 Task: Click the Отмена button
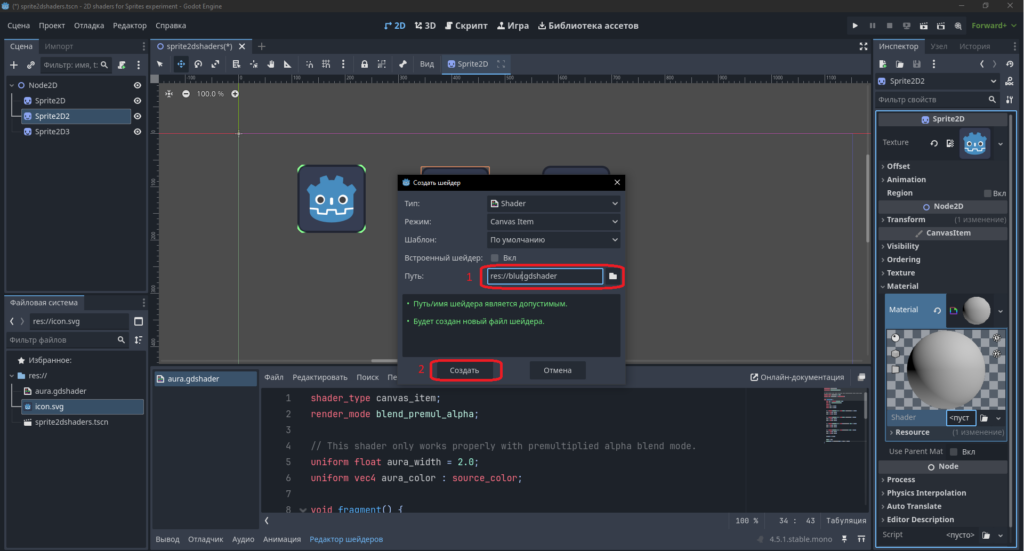pos(557,370)
